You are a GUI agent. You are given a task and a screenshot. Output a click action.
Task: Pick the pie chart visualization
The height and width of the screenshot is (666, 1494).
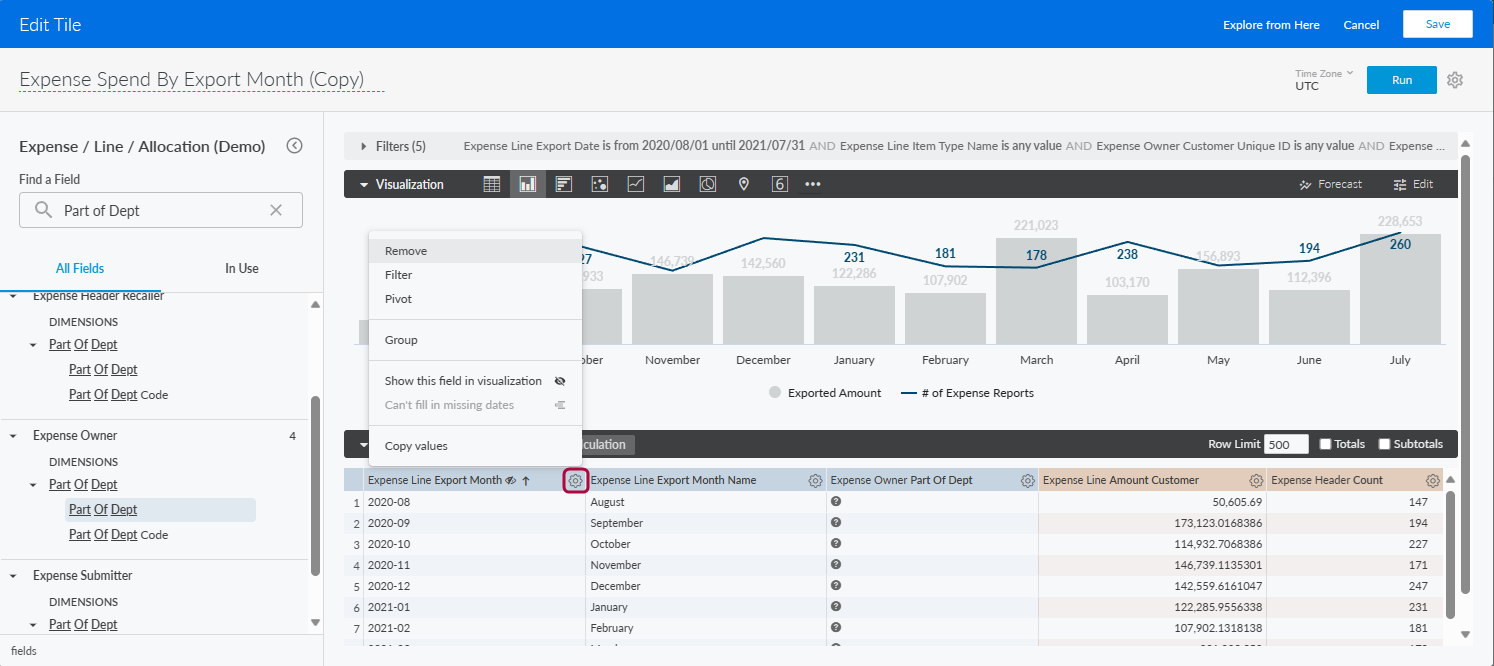tap(708, 184)
